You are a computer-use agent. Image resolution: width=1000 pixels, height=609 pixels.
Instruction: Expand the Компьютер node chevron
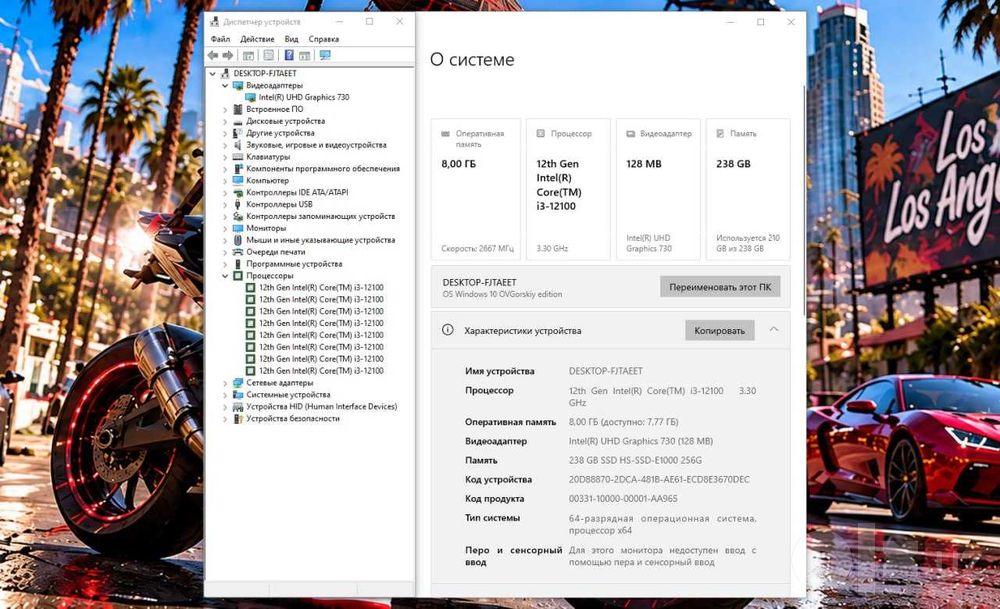click(x=225, y=180)
